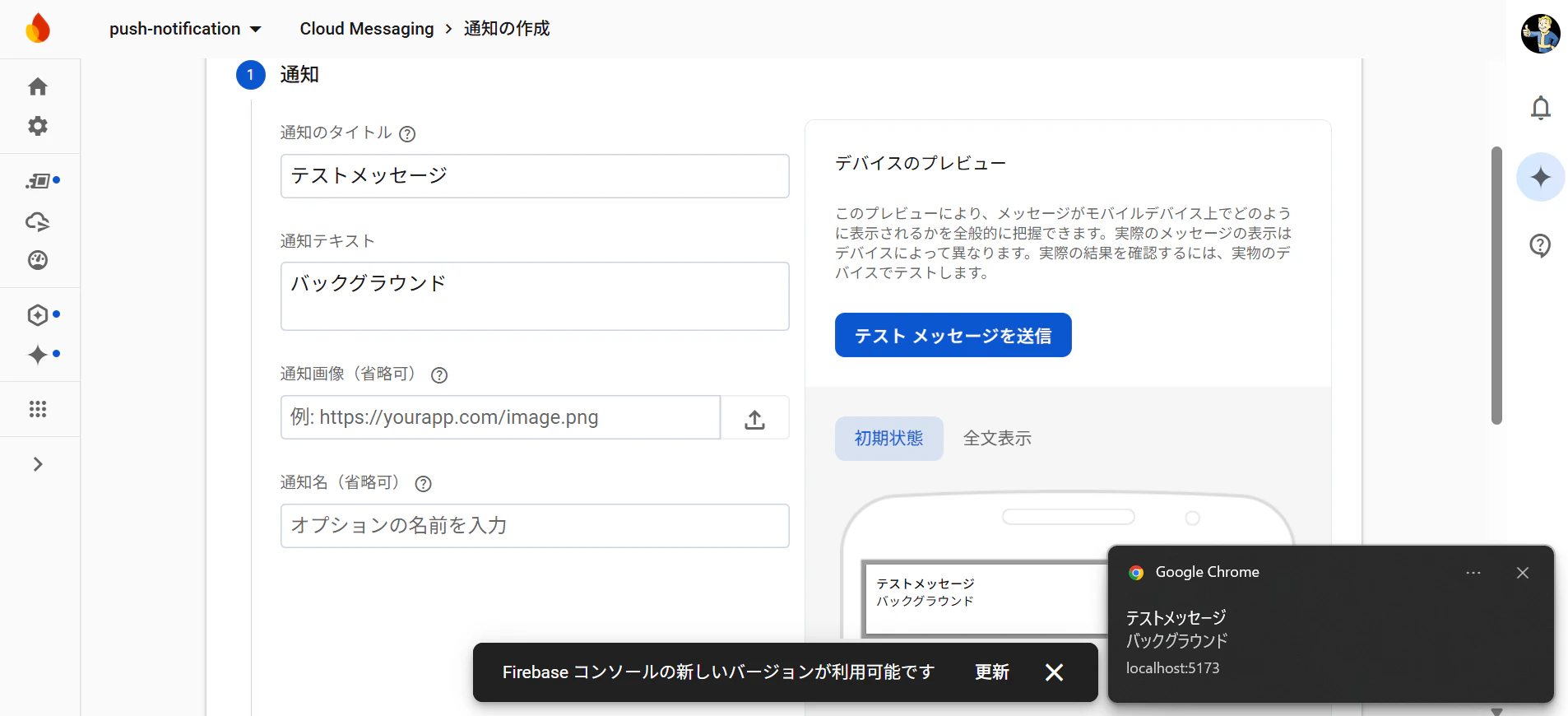Click the devices icon in left sidebar
Screen dimensions: 1568x716
39,181
